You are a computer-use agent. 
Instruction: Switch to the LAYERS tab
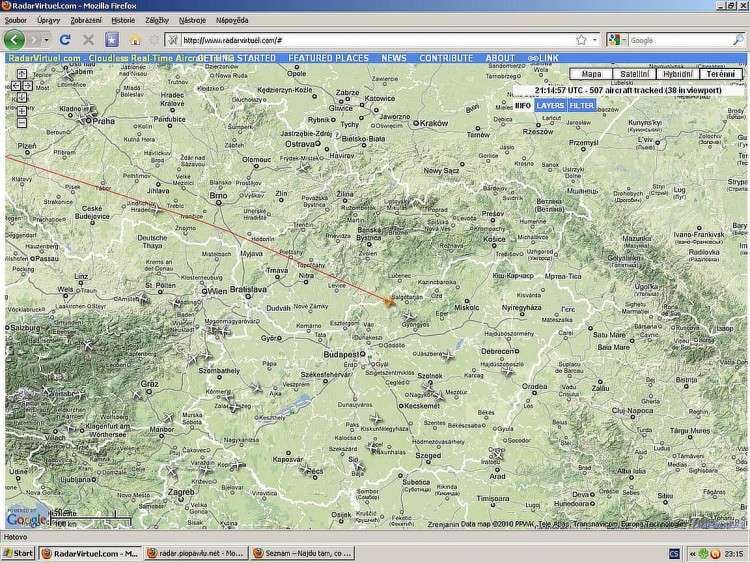[x=550, y=105]
